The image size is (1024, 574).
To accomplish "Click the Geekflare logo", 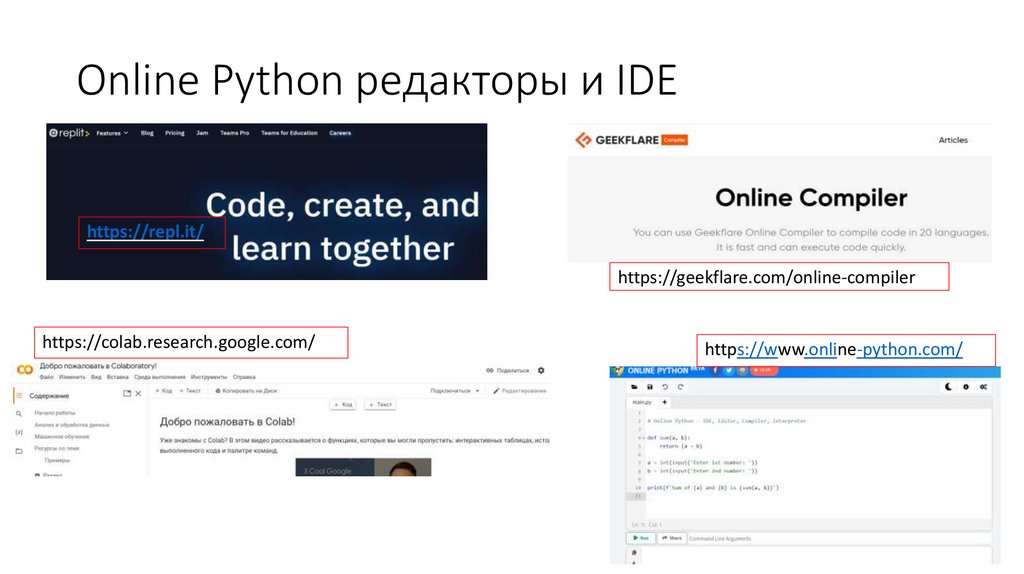I will 630,140.
